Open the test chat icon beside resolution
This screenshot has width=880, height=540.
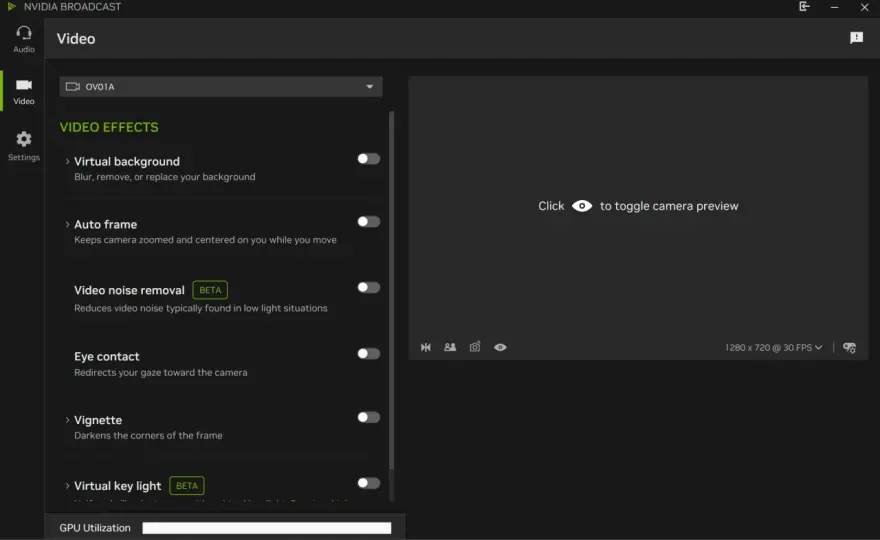pos(850,348)
